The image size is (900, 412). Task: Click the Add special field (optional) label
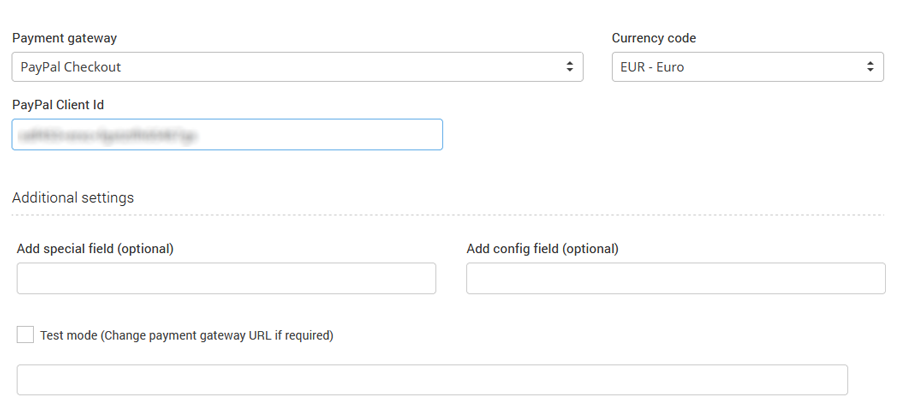click(x=95, y=249)
